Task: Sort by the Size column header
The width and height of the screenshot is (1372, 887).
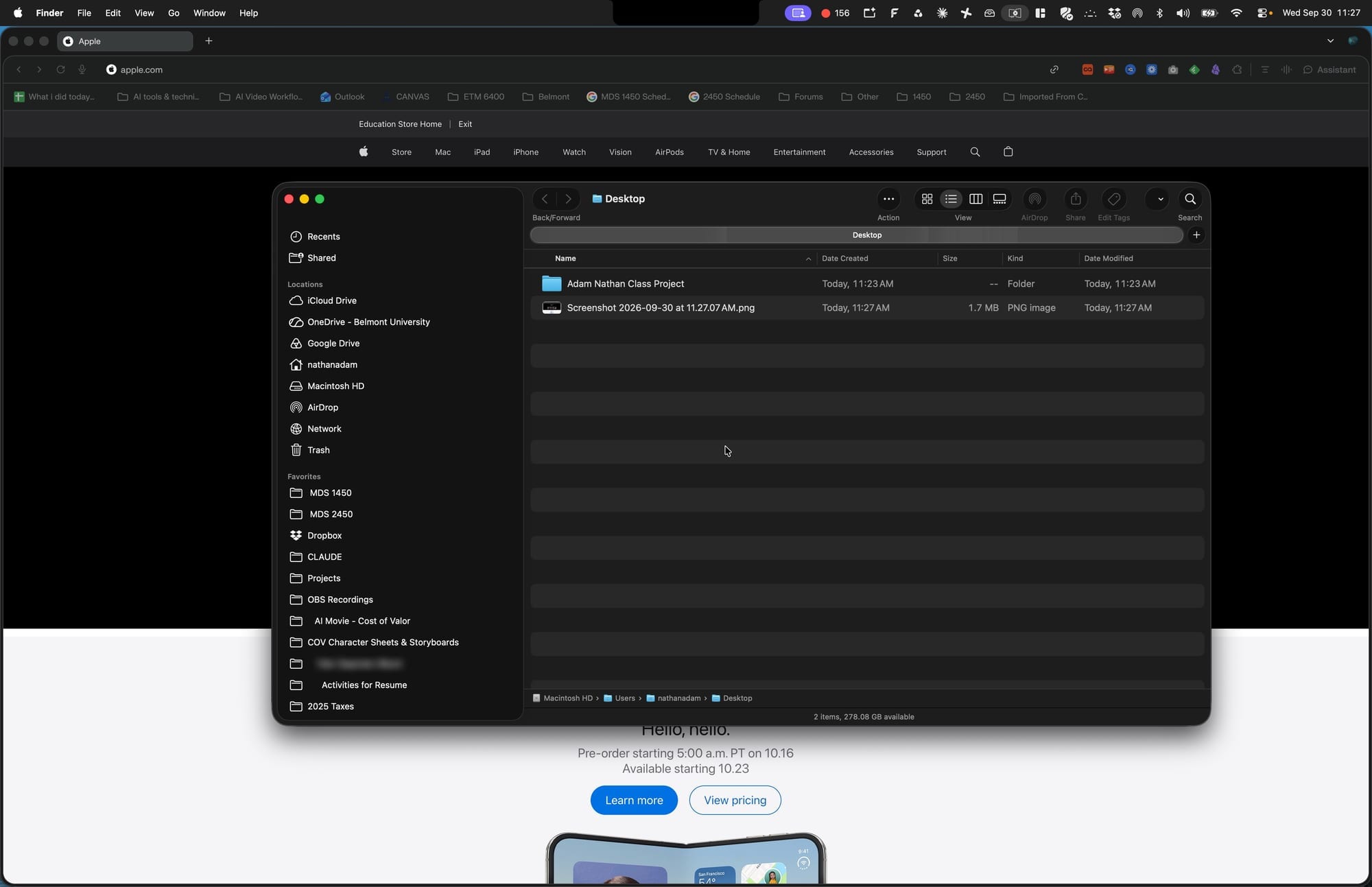Action: pos(949,259)
